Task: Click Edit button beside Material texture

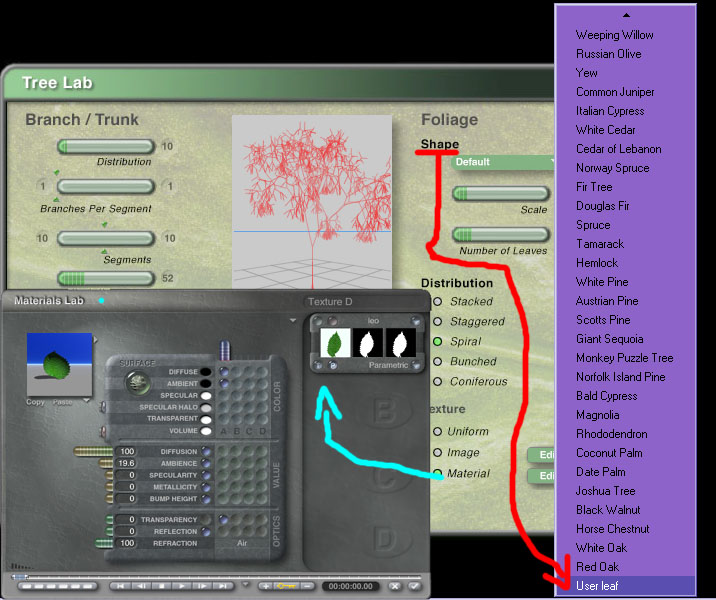Action: [541, 475]
